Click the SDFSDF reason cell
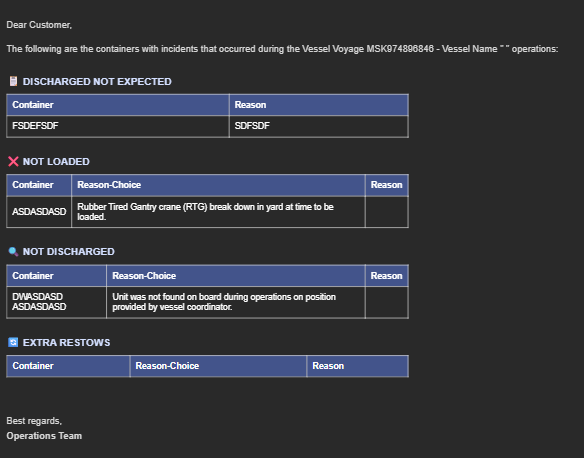584x458 pixels. pos(319,126)
